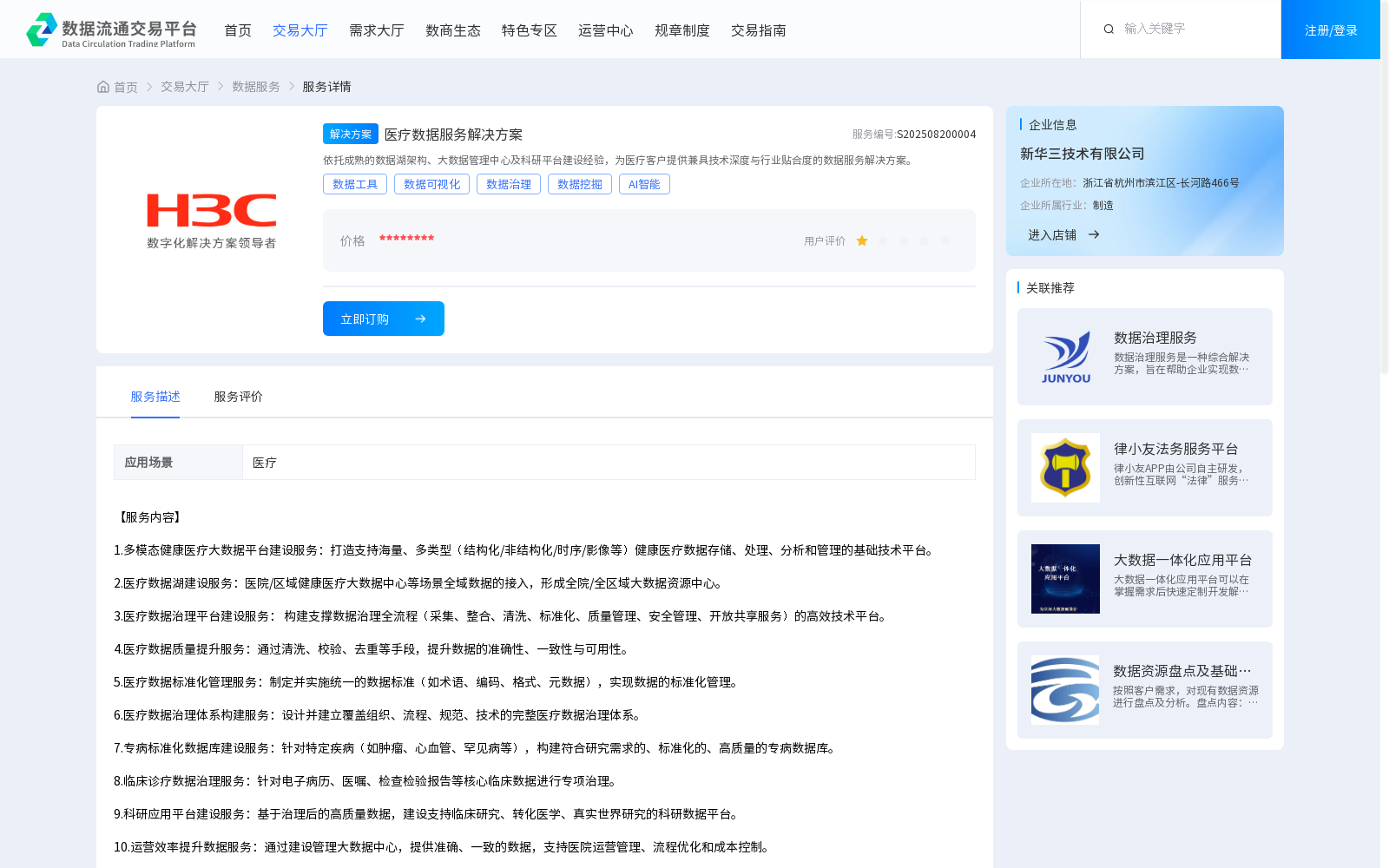The width and height of the screenshot is (1389, 868).
Task: Open 交易大厅 navigation item
Action: click(x=300, y=30)
